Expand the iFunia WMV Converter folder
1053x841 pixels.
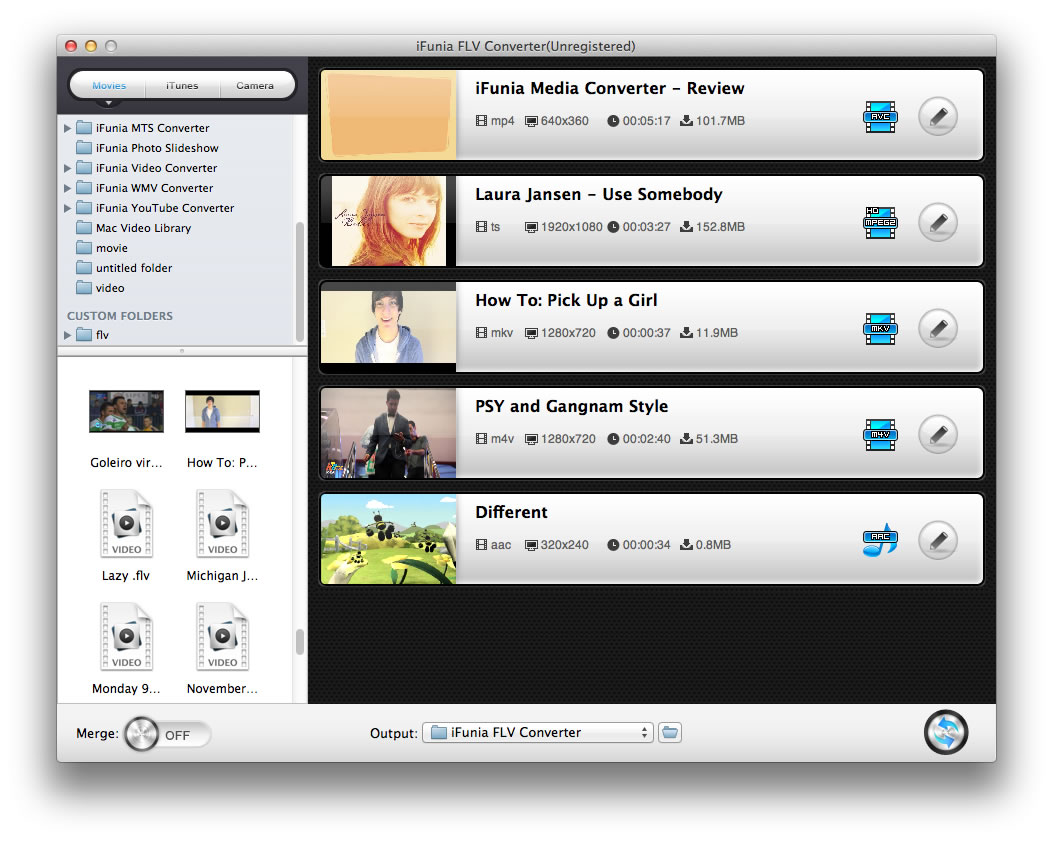coord(67,188)
